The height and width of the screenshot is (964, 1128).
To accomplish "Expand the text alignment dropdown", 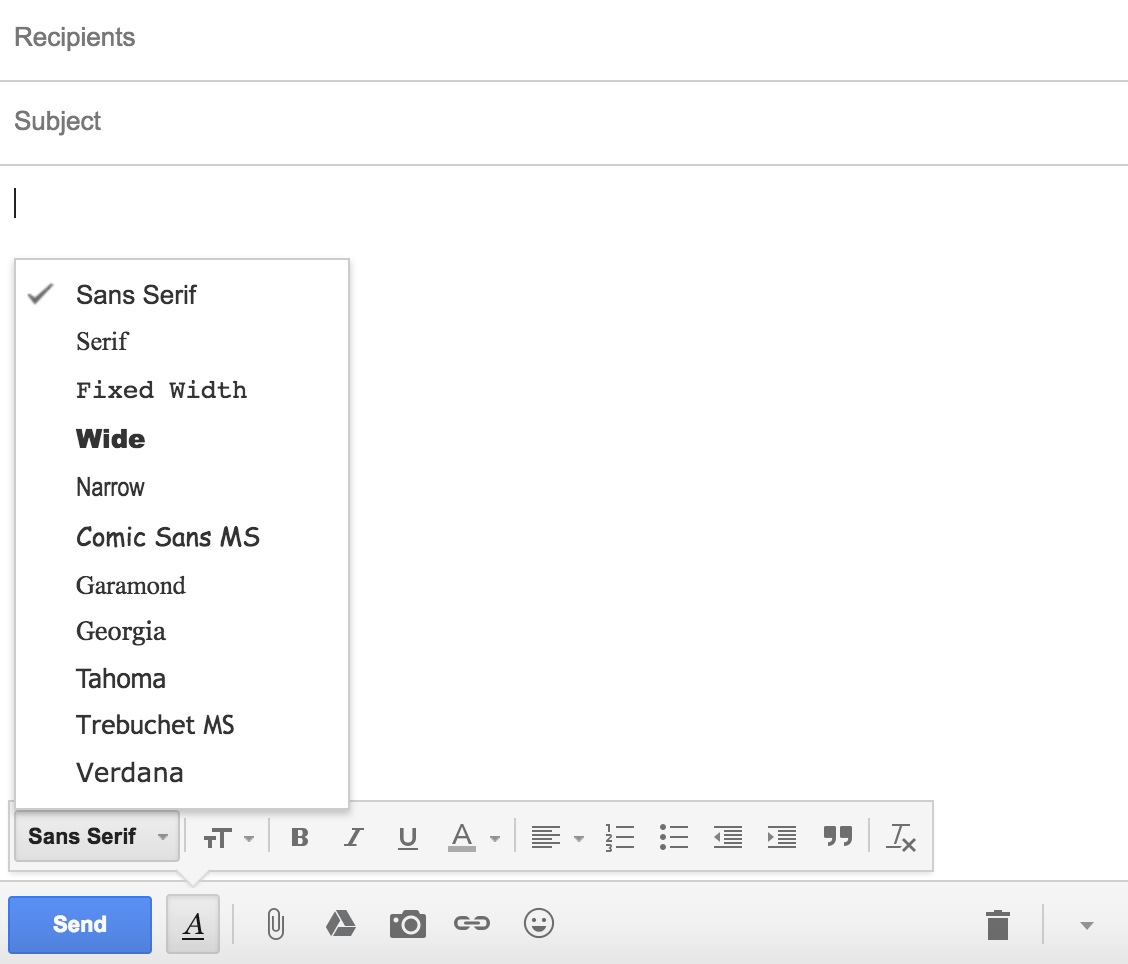I will [557, 837].
